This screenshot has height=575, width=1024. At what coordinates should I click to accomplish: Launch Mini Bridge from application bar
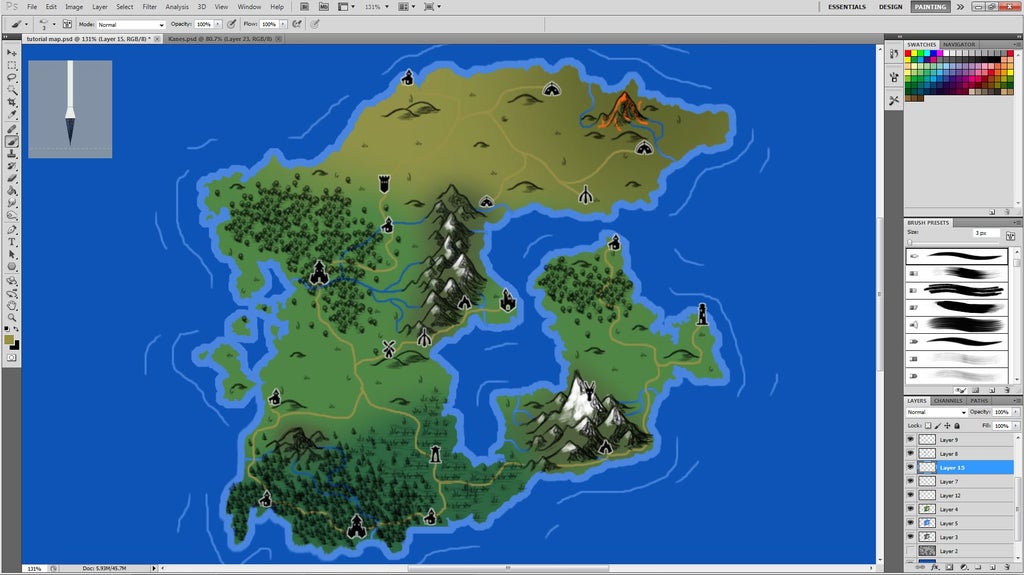pyautogui.click(x=324, y=7)
